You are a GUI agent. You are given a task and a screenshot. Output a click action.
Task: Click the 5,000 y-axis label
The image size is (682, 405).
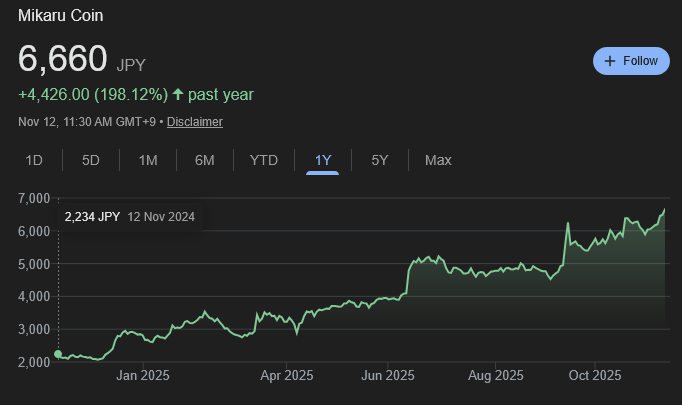pos(34,264)
